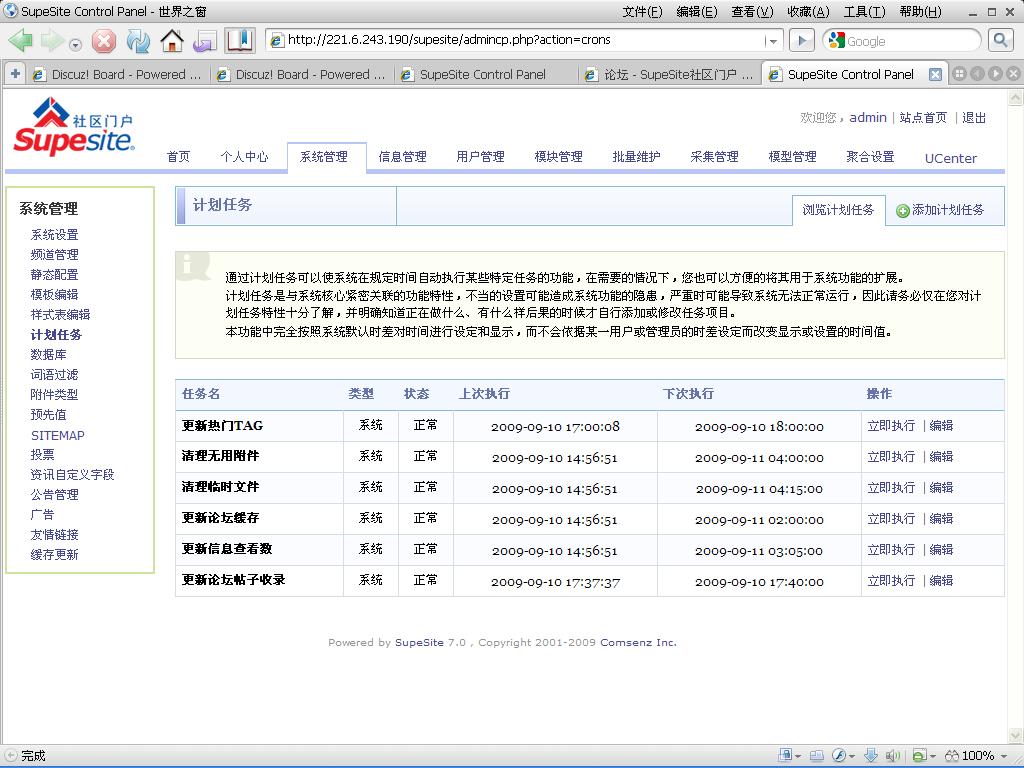This screenshot has height=768, width=1024.
Task: Open the 帮助(H) menu
Action: click(x=920, y=12)
